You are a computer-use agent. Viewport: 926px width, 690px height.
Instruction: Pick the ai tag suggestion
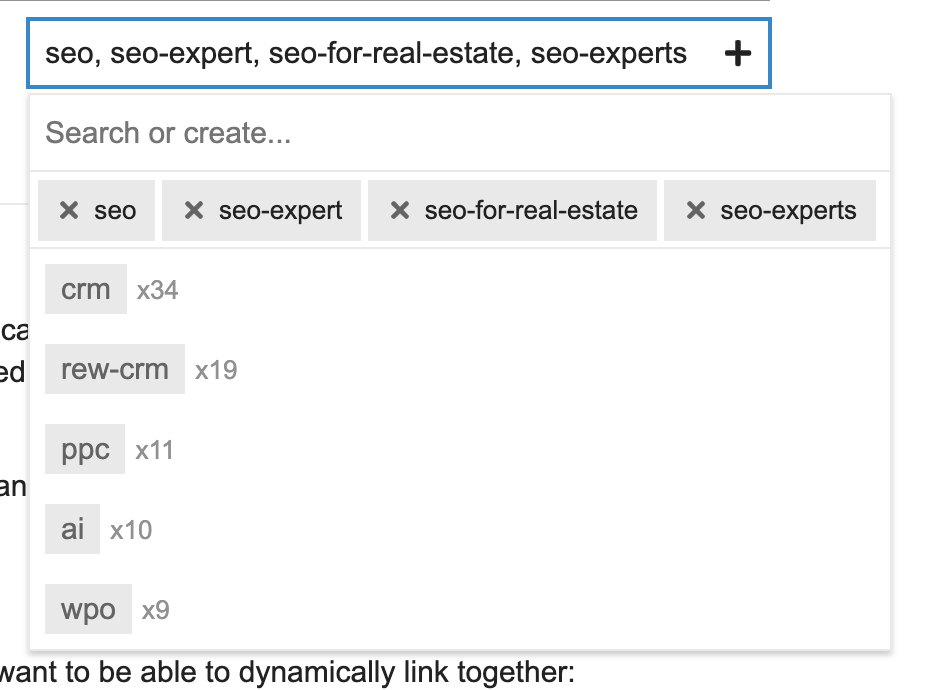[x=73, y=529]
